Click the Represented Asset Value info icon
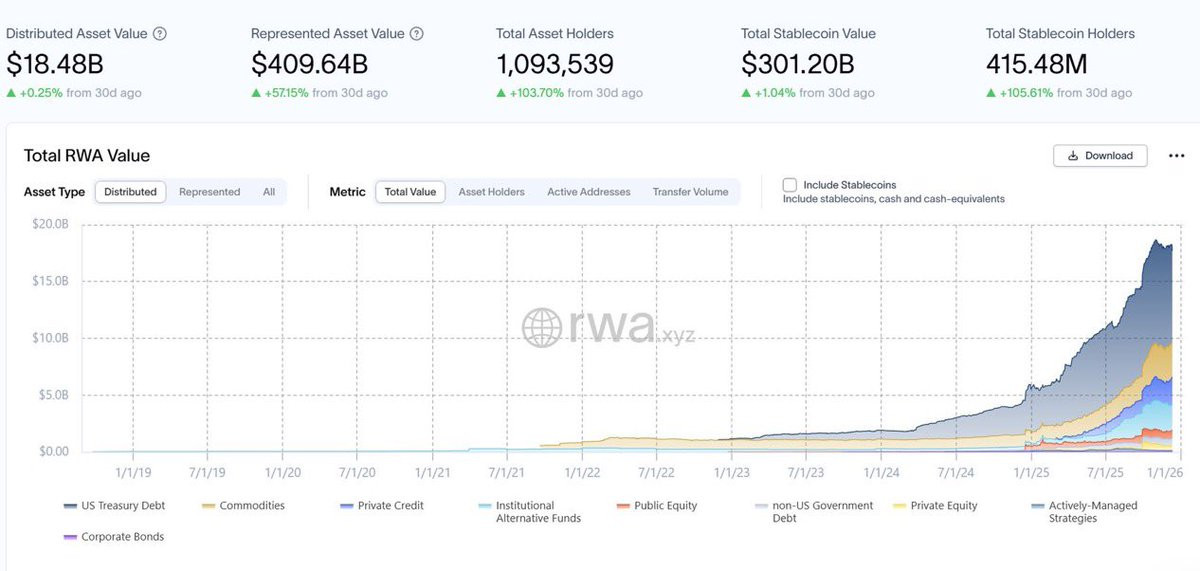This screenshot has height=571, width=1200. pos(417,33)
